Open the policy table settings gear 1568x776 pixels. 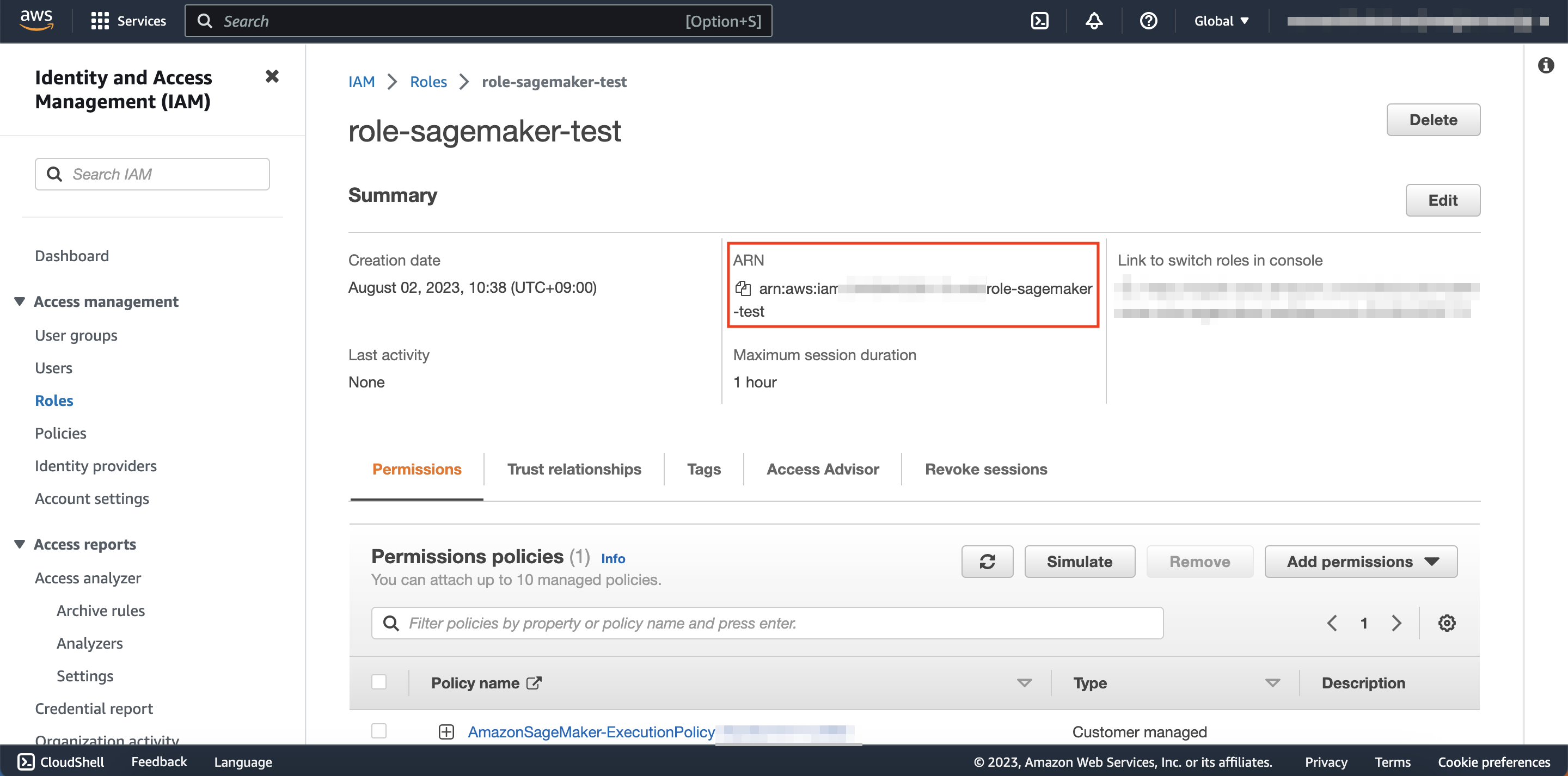[1446, 623]
